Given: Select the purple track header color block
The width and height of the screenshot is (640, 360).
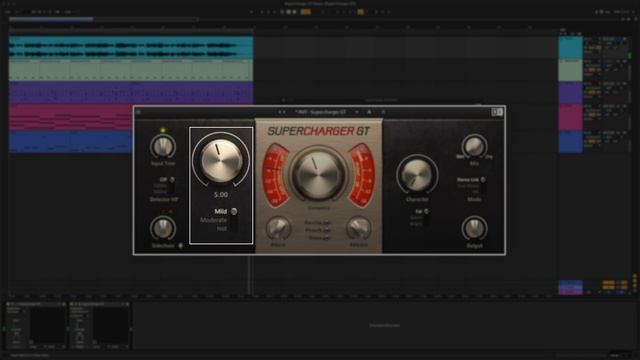Looking at the screenshot, I should (570, 93).
